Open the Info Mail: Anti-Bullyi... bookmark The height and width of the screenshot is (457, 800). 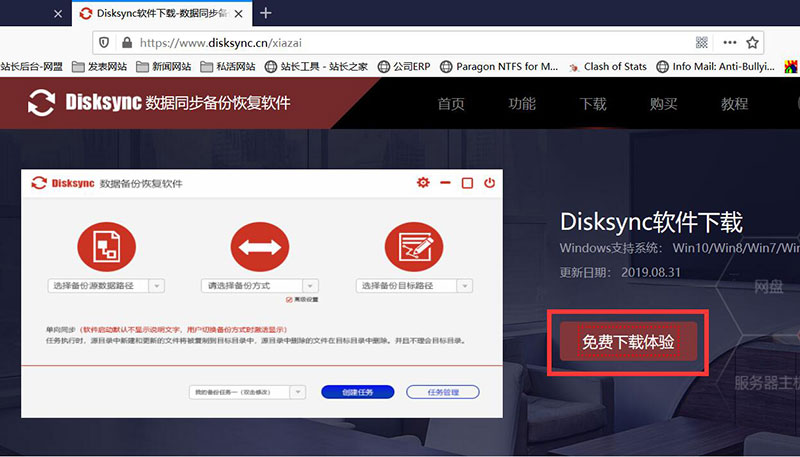tap(715, 67)
